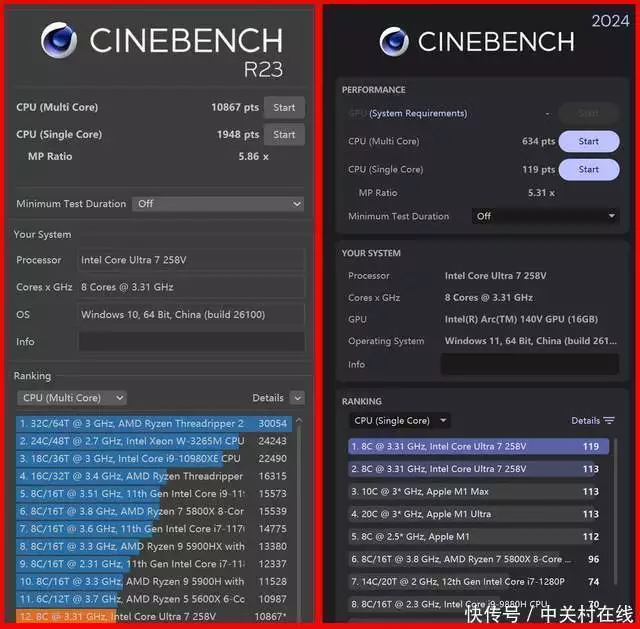The image size is (640, 629).
Task: Select 2024 rank 3 Apple M1 Max
Action: [x=478, y=491]
